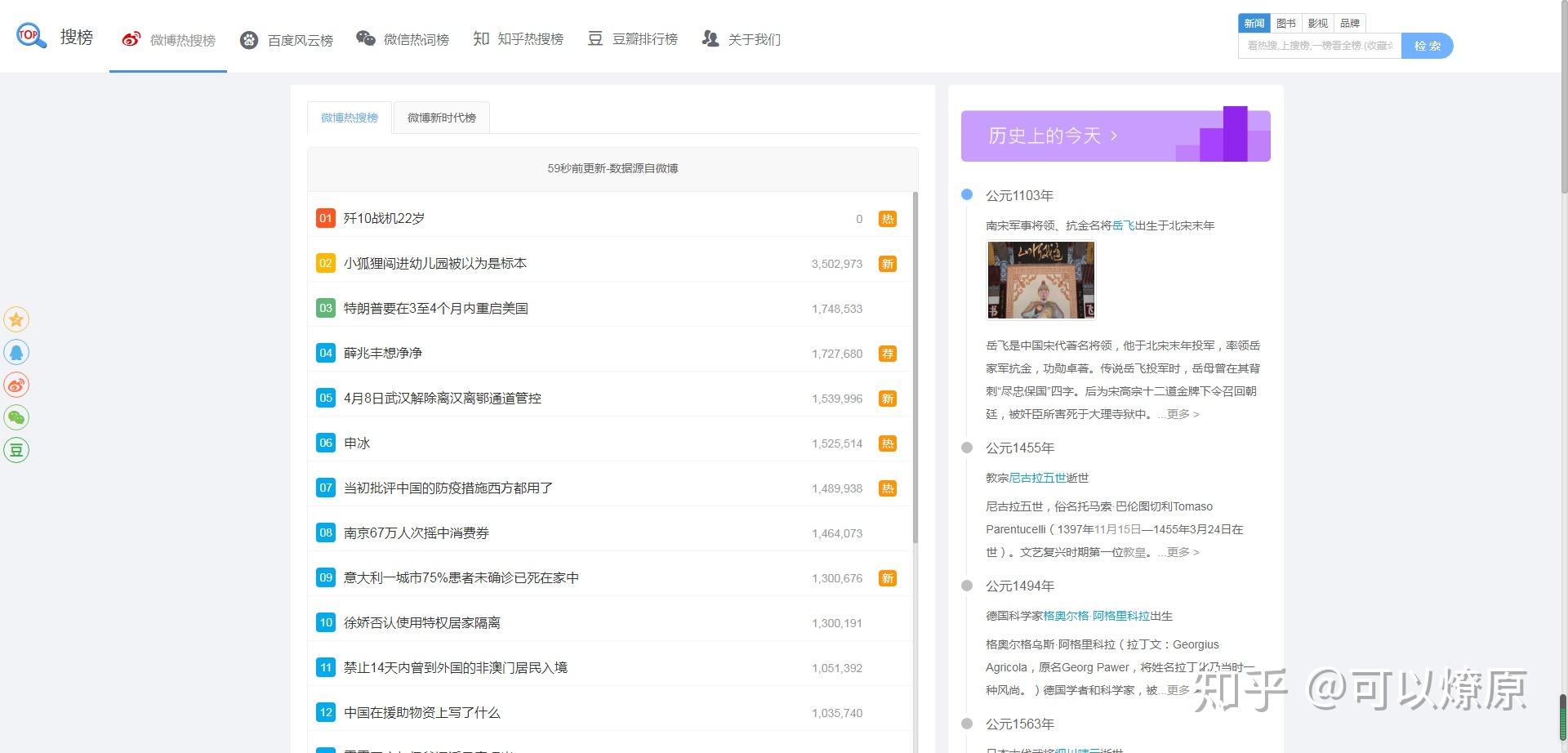The width and height of the screenshot is (1568, 753).
Task: Expand 更多 in the 尼古拉五世 description
Action: tap(1182, 552)
